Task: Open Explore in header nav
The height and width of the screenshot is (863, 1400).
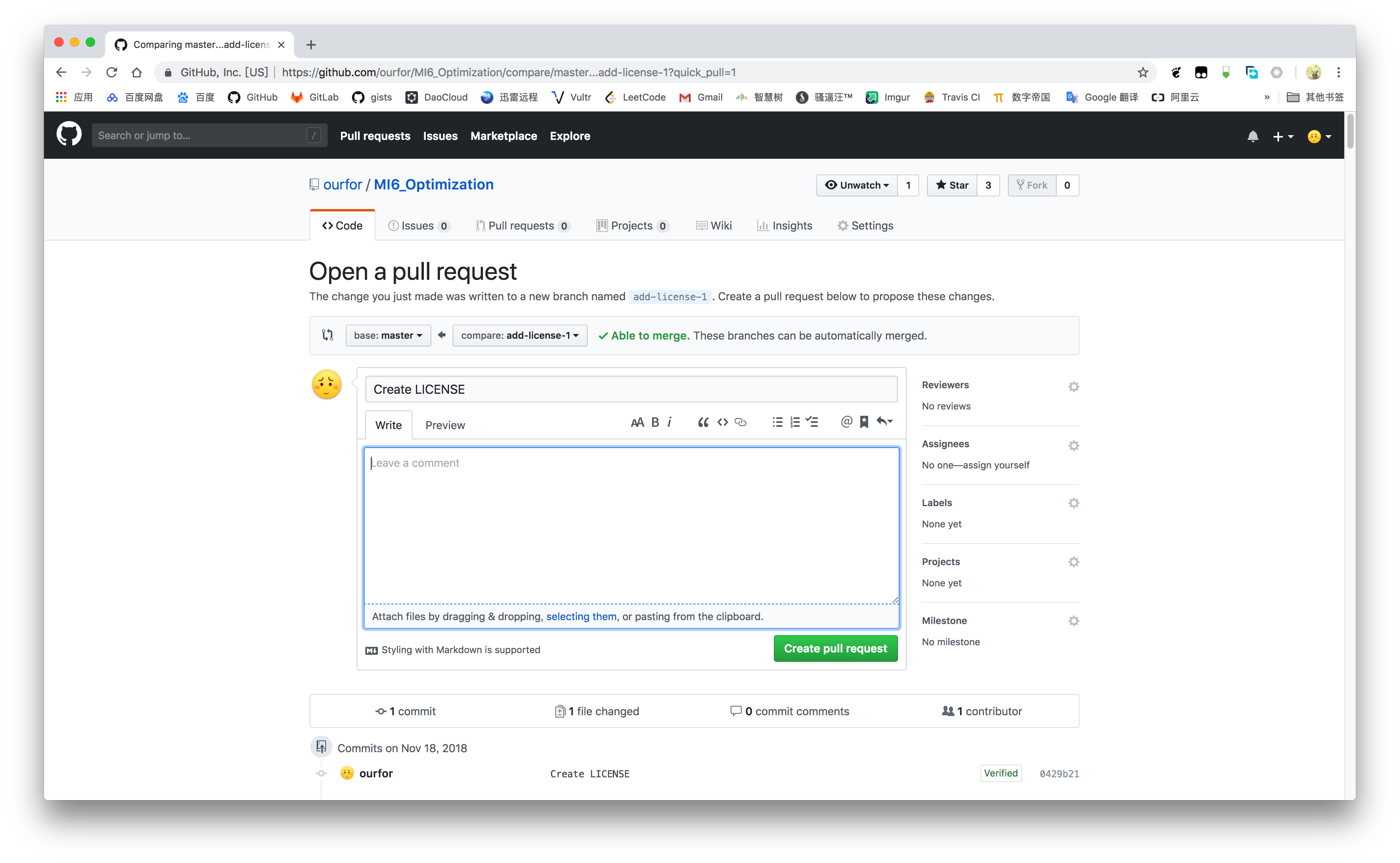Action: pyautogui.click(x=570, y=136)
